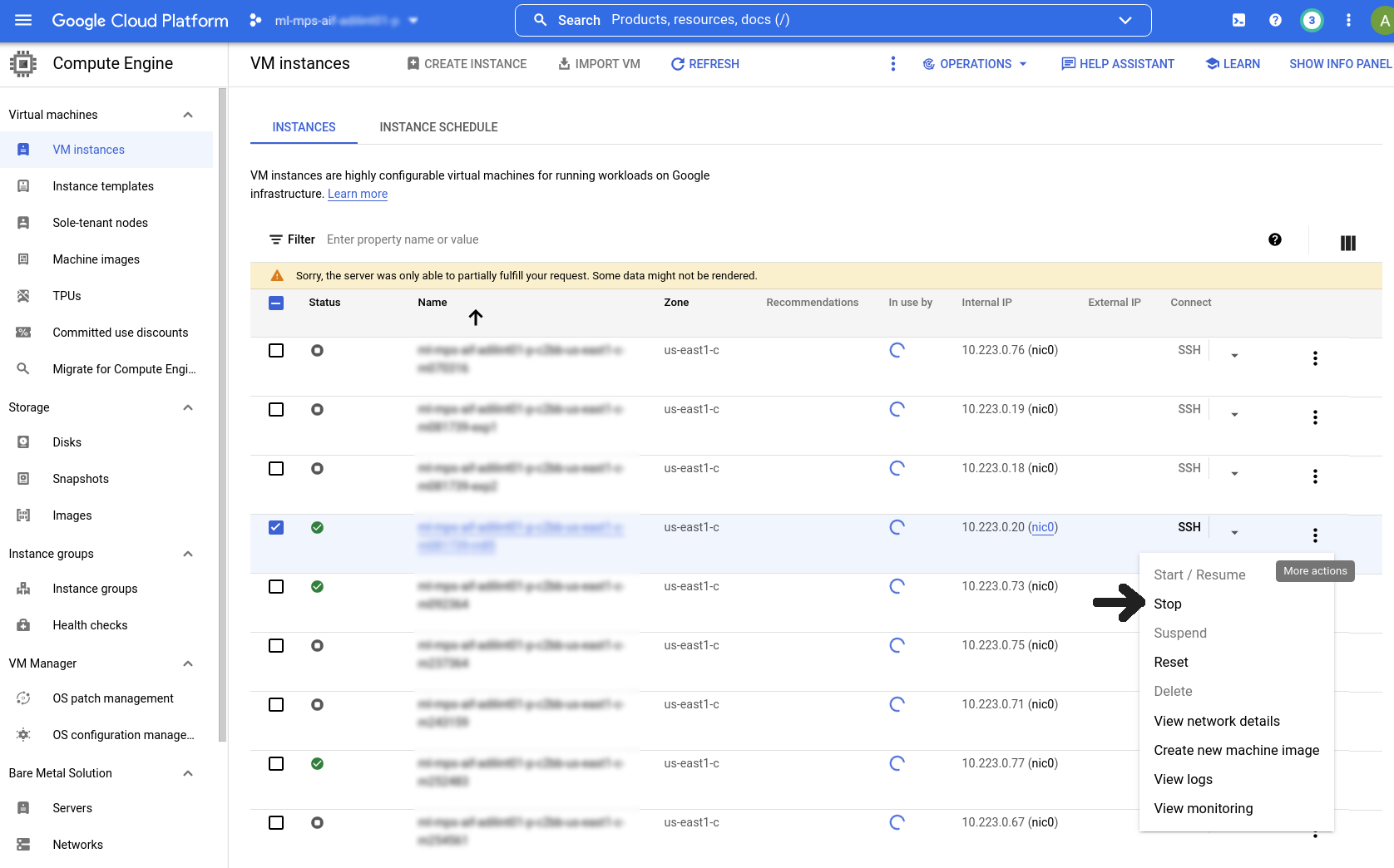Viewport: 1394px width, 868px height.
Task: Click the Create Instance button
Action: point(467,64)
